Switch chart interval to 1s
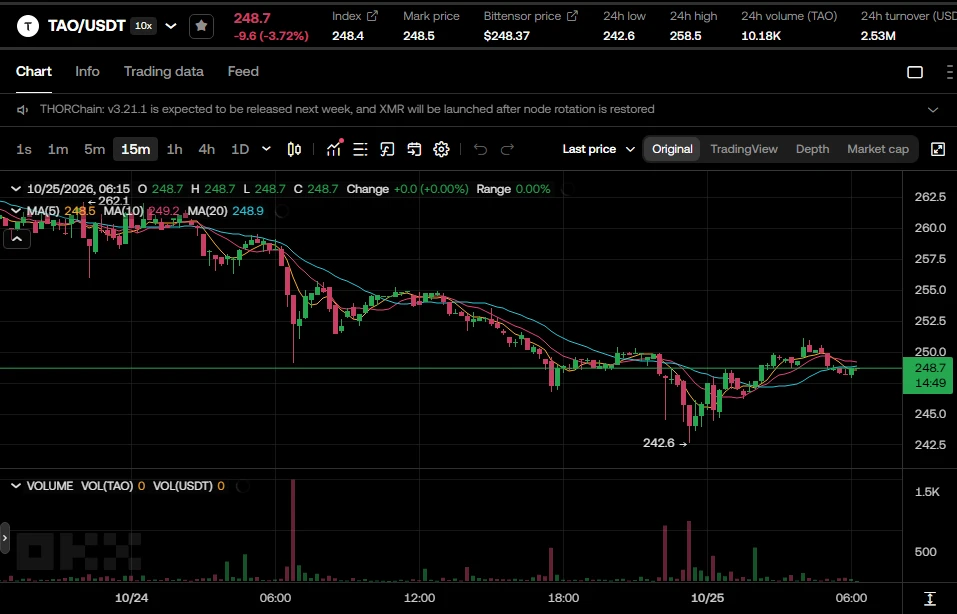Viewport: 957px width, 614px height. point(24,149)
